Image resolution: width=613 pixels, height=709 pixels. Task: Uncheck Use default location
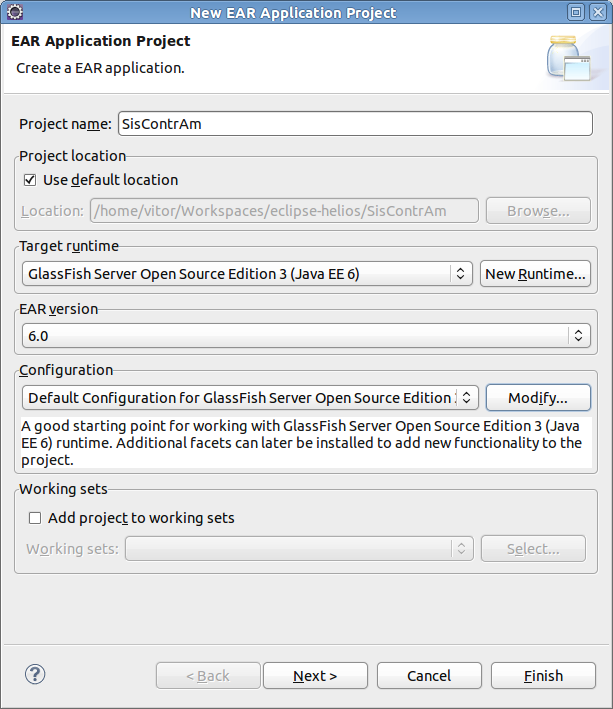point(30,180)
